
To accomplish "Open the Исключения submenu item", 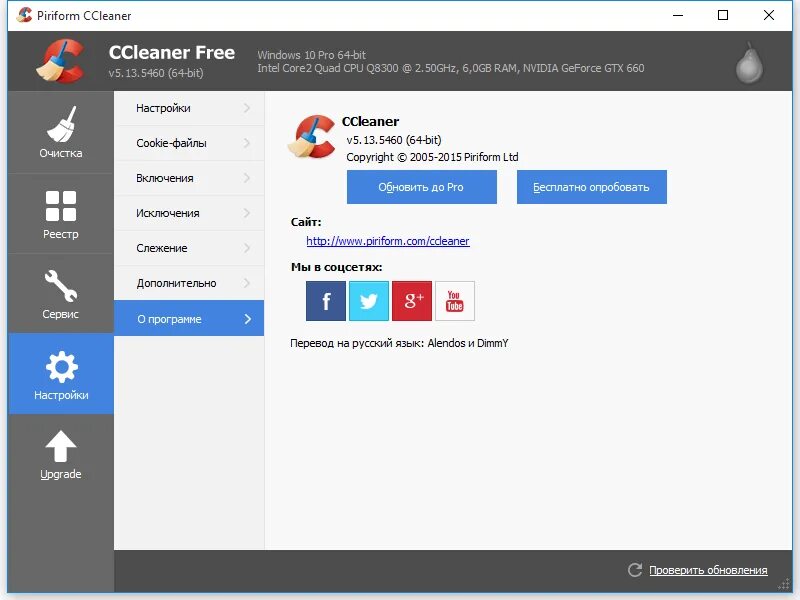I will (189, 213).
